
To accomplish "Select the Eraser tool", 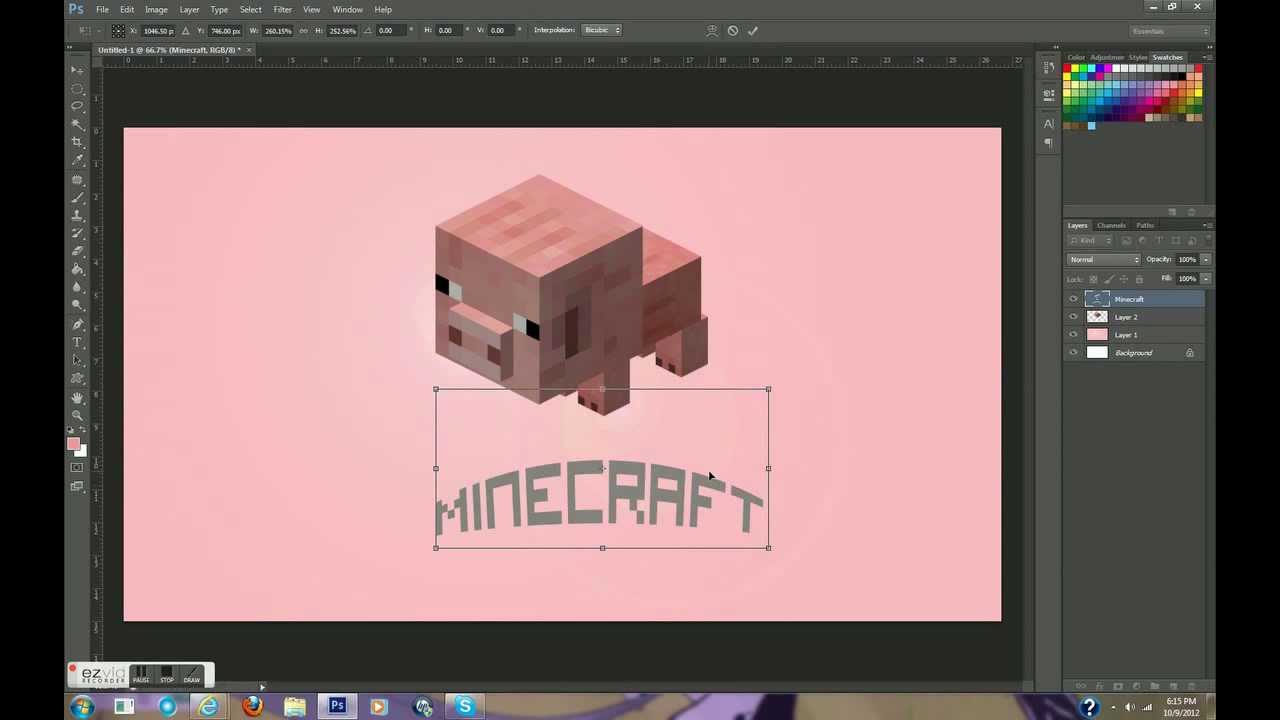I will pos(77,251).
